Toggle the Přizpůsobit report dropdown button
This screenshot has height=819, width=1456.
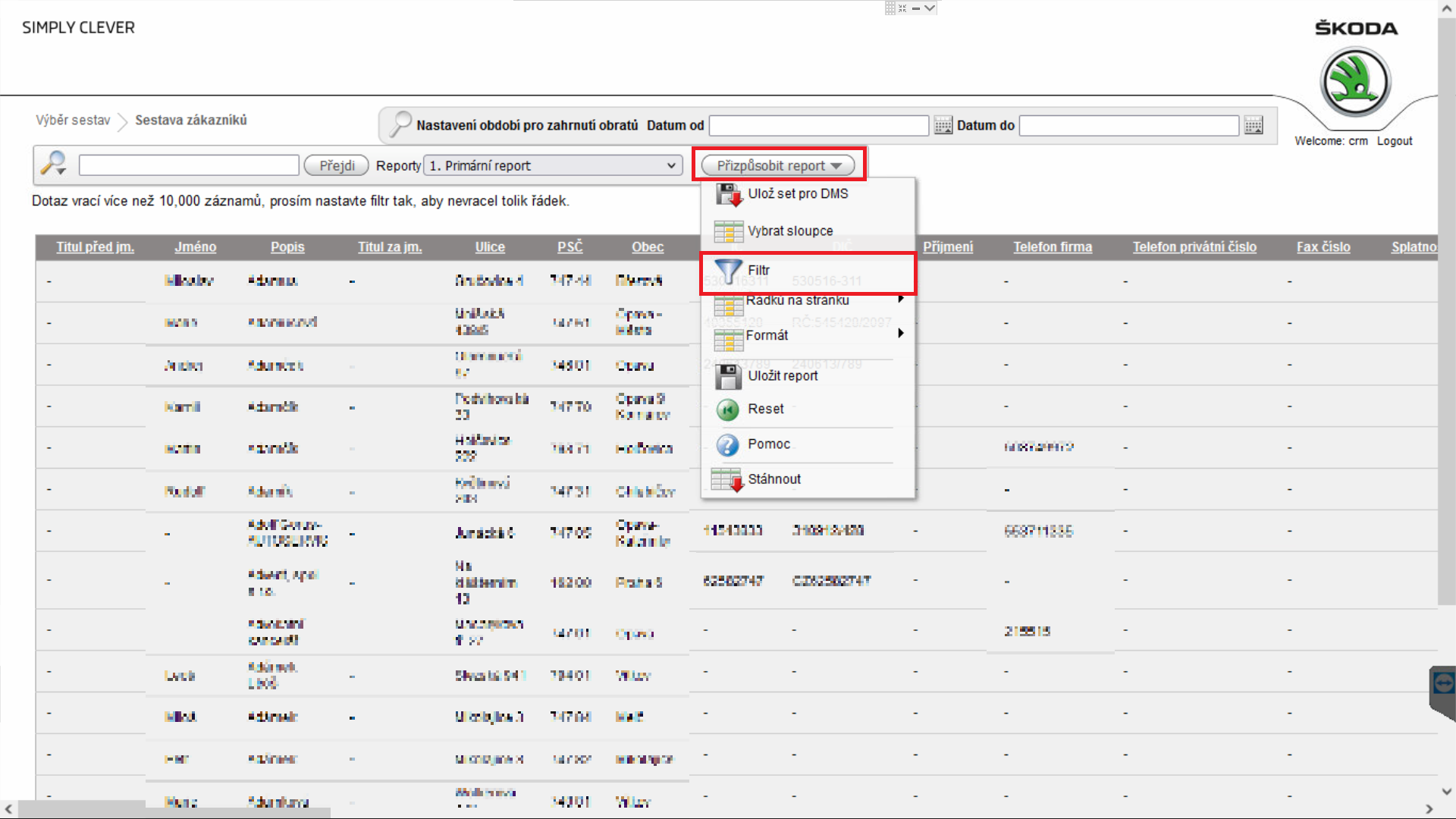click(778, 165)
